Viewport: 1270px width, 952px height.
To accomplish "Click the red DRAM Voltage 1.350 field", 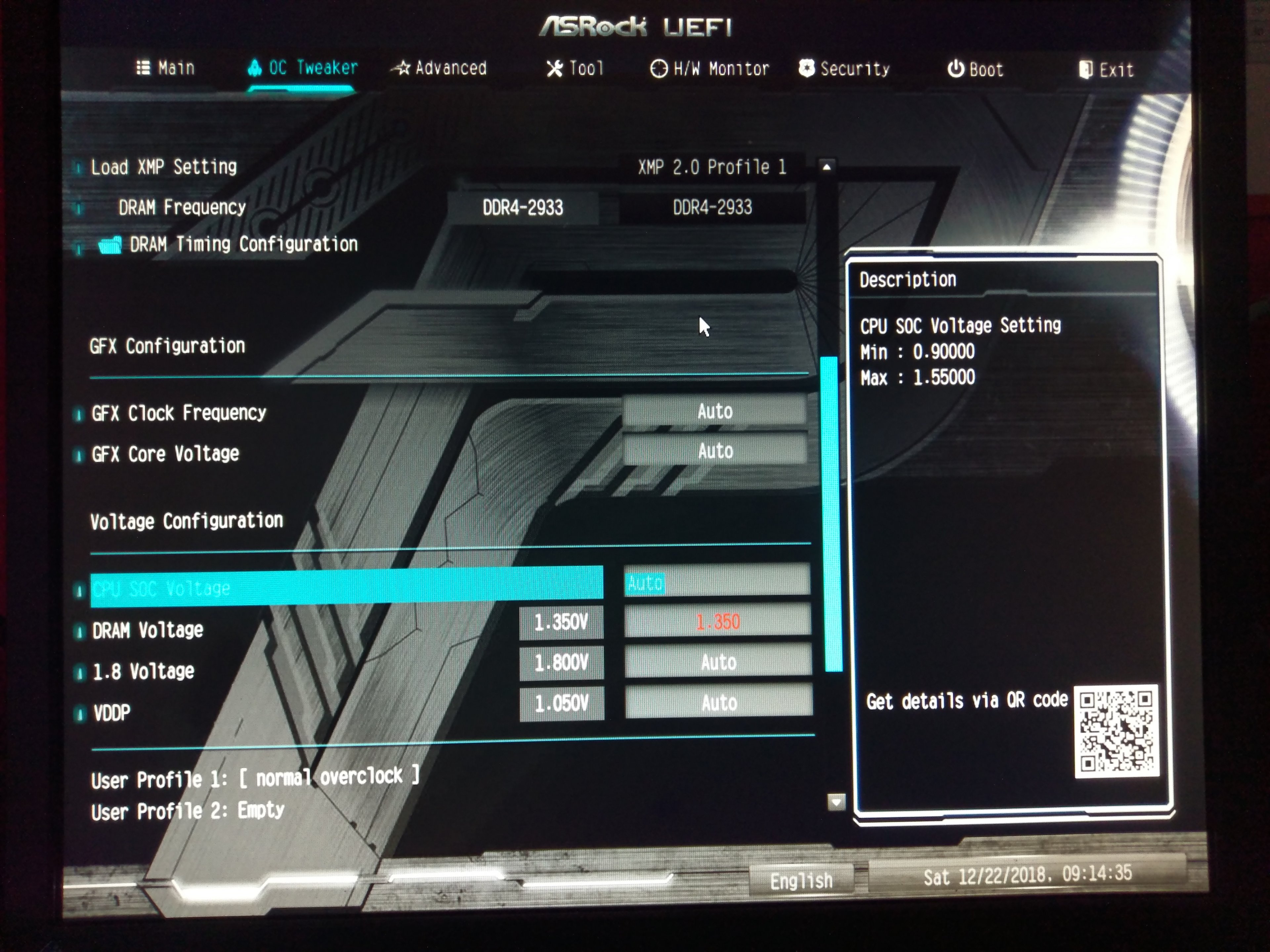I will click(x=718, y=621).
